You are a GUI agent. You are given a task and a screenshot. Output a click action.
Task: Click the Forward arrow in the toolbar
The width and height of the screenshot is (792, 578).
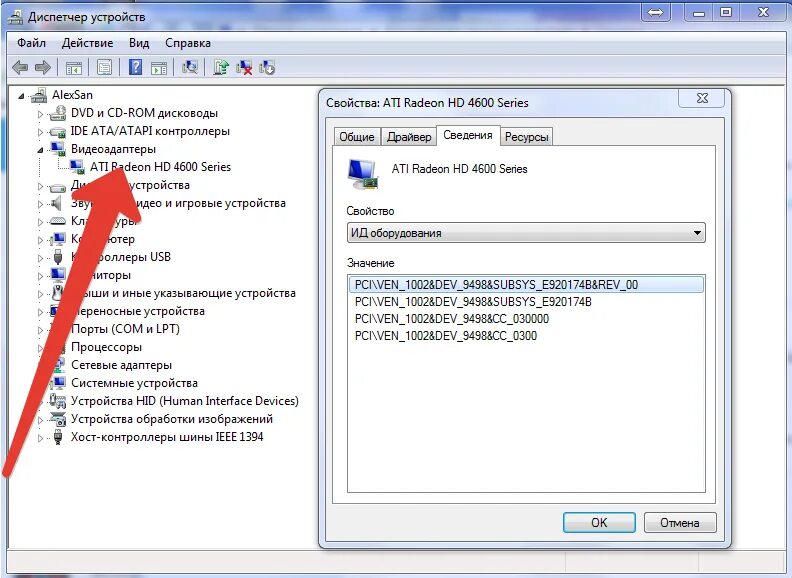coord(43,67)
